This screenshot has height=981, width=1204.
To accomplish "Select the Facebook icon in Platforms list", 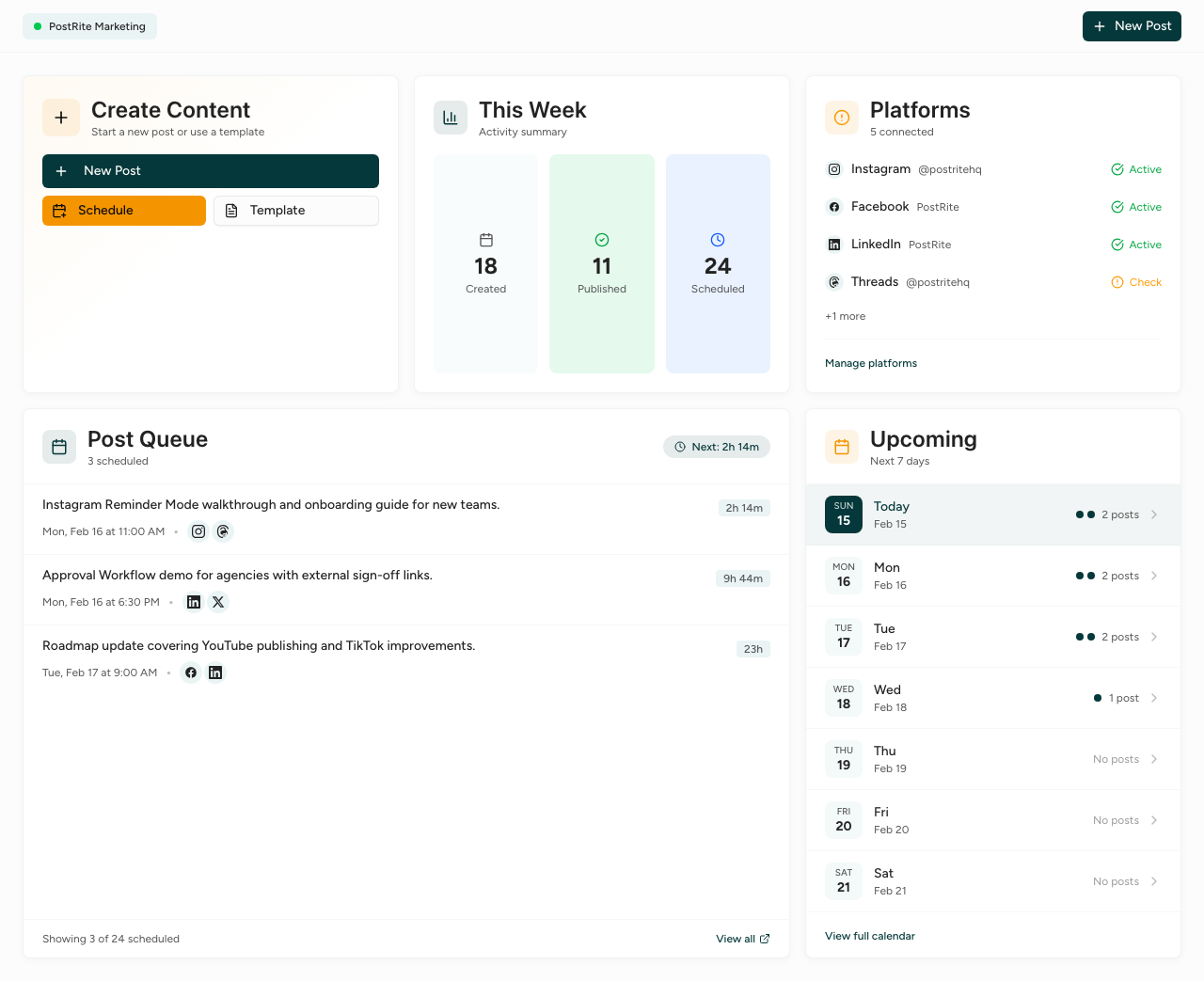I will click(833, 207).
